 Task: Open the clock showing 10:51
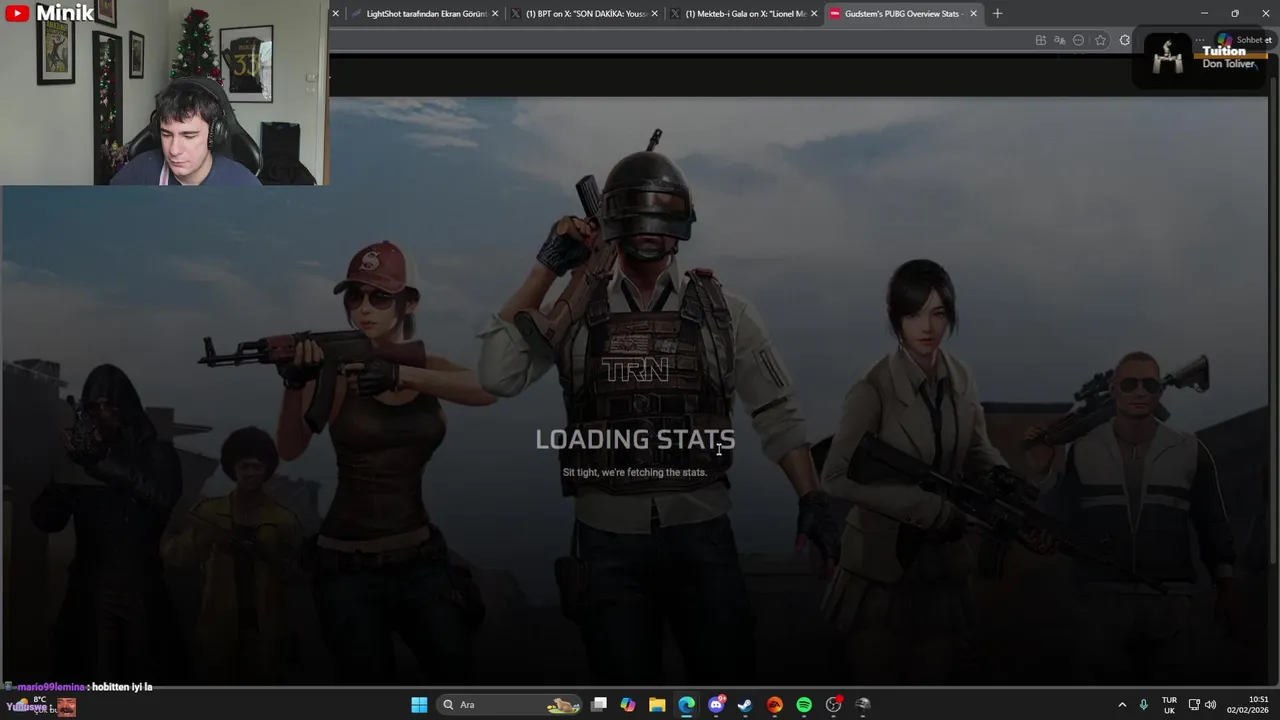[x=1248, y=705]
